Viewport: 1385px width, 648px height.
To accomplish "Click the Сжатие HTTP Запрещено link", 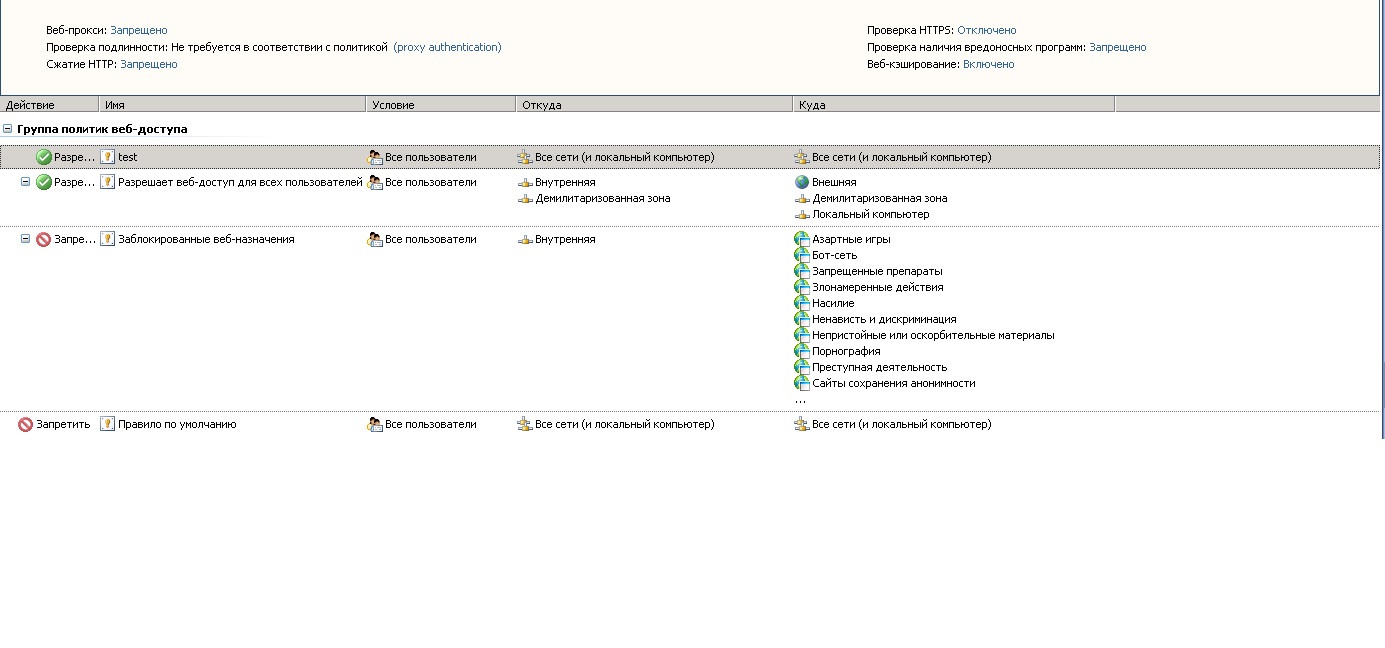I will click(149, 64).
